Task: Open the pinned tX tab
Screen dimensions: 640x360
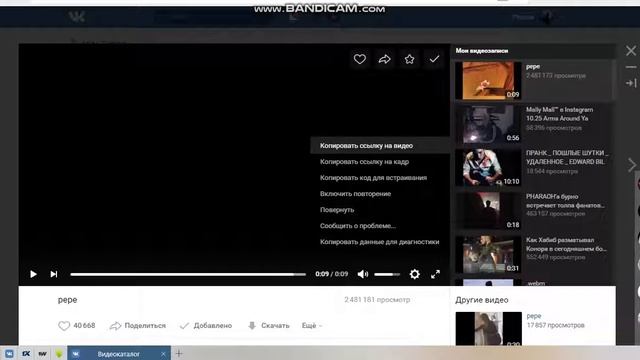Action: click(x=26, y=353)
